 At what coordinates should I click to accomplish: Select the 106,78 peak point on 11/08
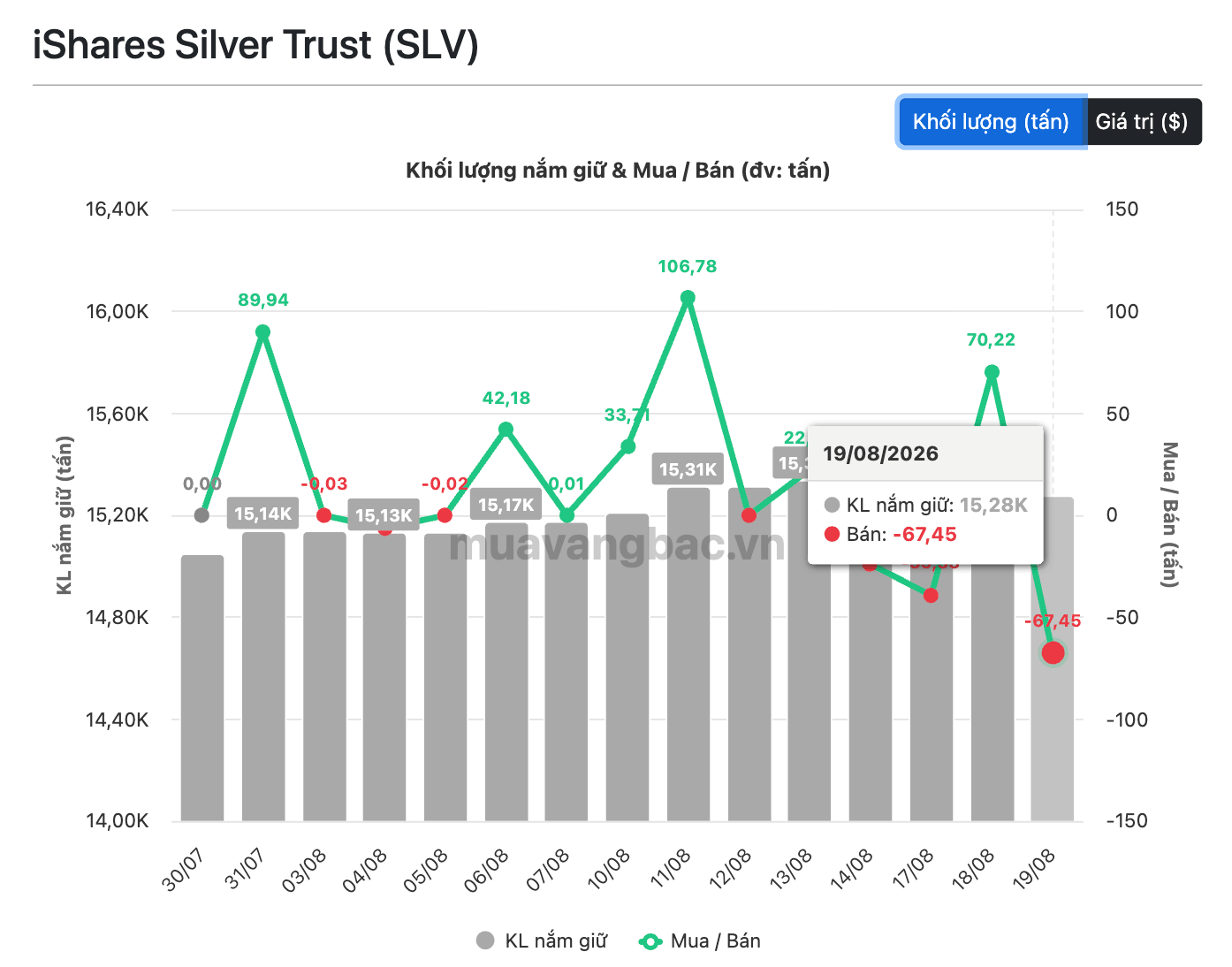688,298
